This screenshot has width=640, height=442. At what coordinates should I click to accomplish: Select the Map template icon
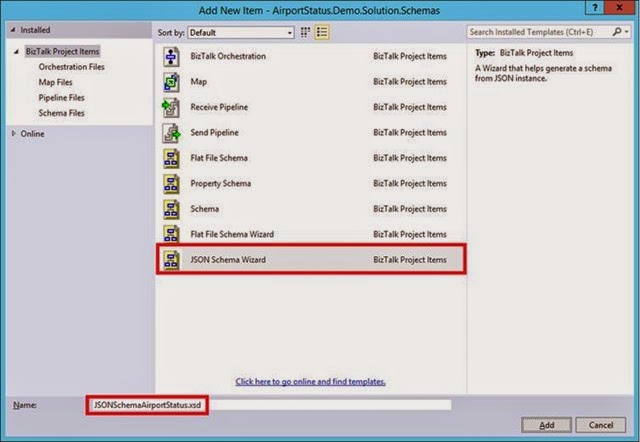[x=171, y=82]
